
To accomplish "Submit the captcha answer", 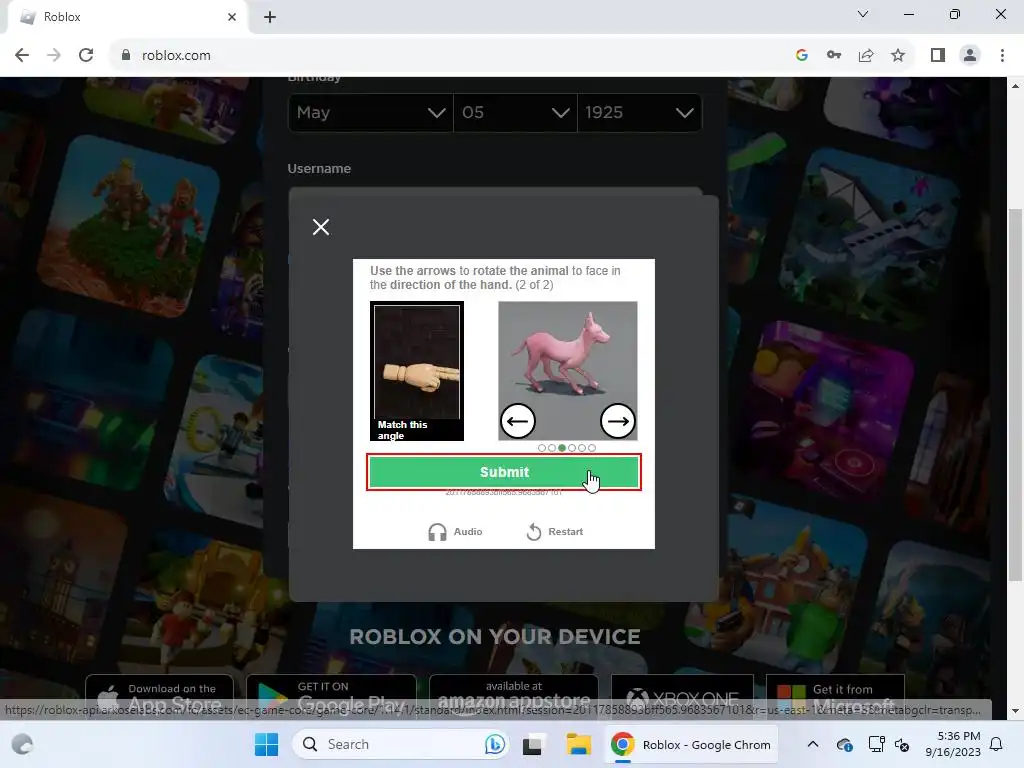I will [504, 472].
